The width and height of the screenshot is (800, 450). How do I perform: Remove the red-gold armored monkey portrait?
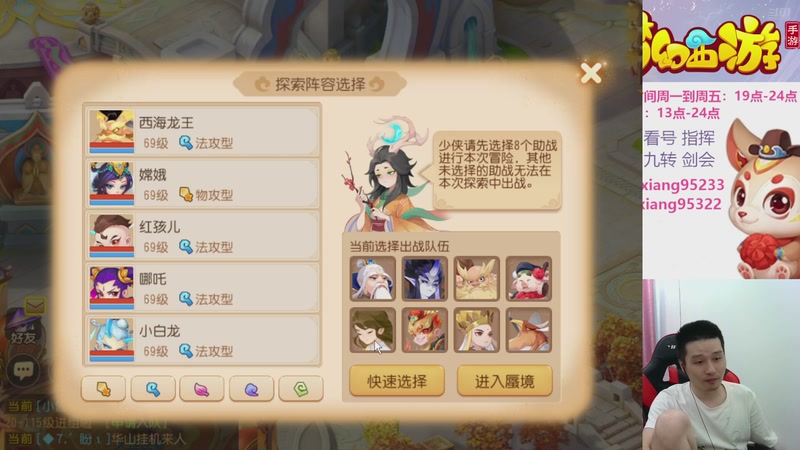424,330
